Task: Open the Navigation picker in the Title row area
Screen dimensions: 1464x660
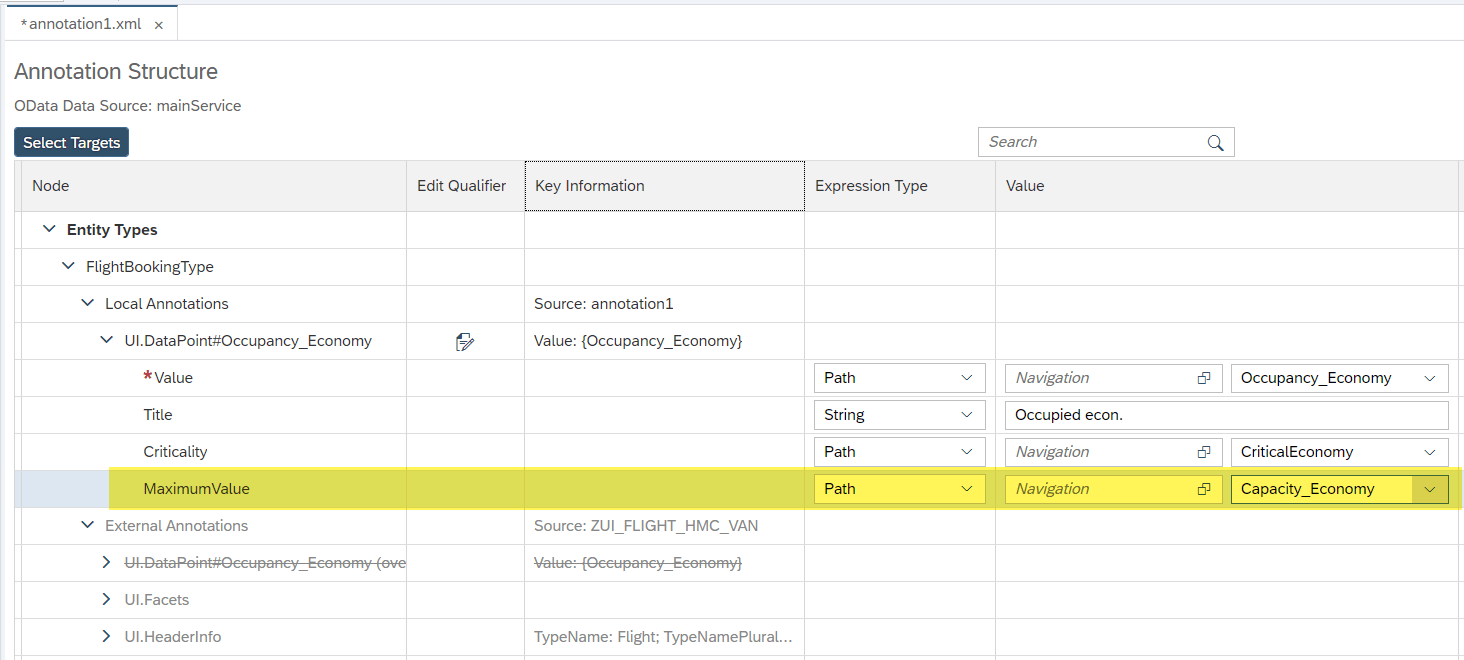Action: [x=1205, y=414]
